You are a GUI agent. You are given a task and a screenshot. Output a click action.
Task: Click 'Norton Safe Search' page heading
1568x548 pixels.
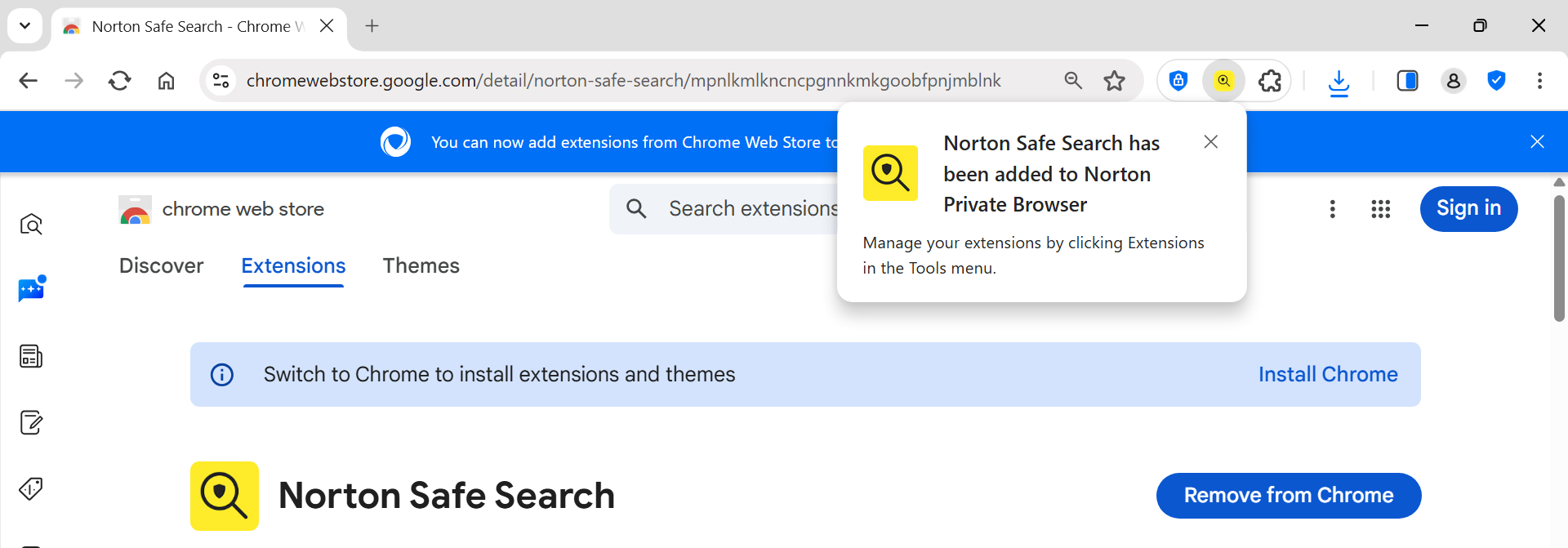click(x=447, y=496)
